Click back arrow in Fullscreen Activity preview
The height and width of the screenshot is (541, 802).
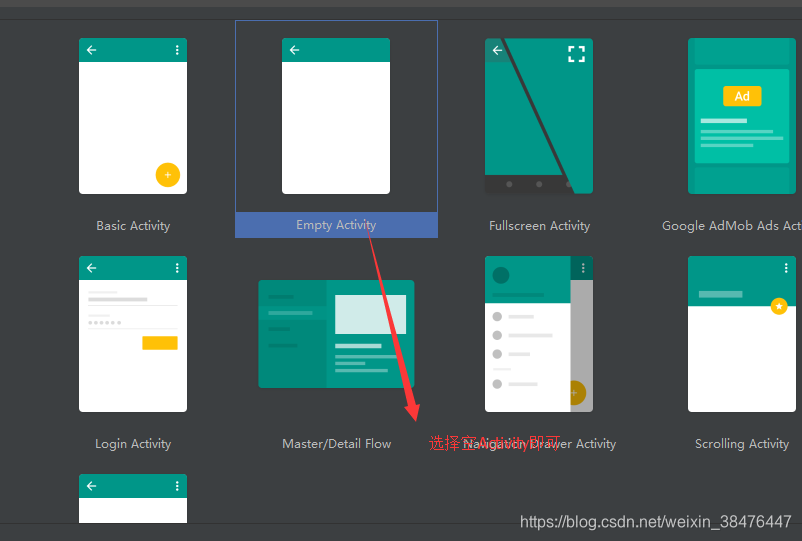tap(497, 50)
